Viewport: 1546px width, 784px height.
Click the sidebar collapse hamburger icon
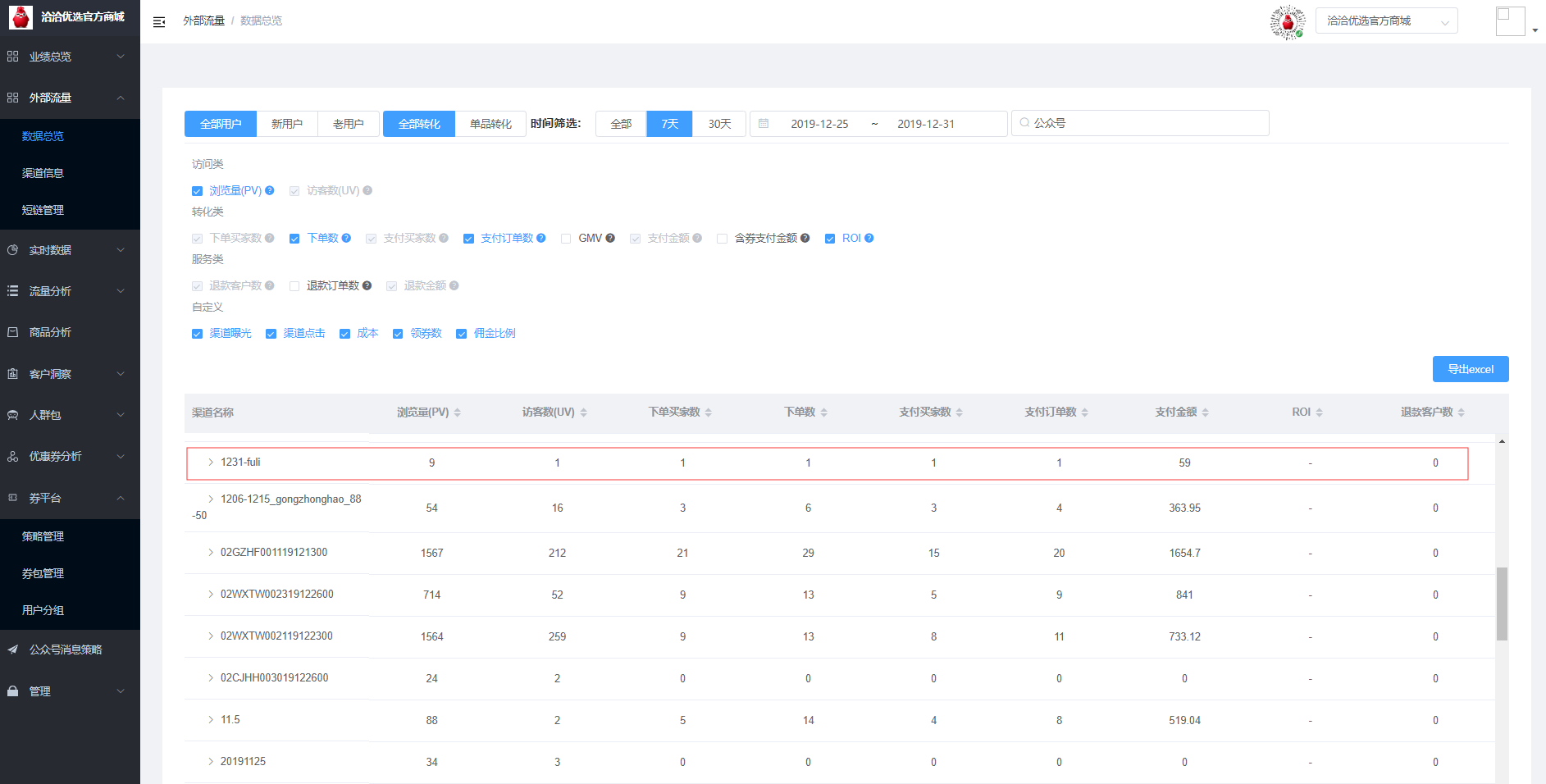tap(159, 21)
